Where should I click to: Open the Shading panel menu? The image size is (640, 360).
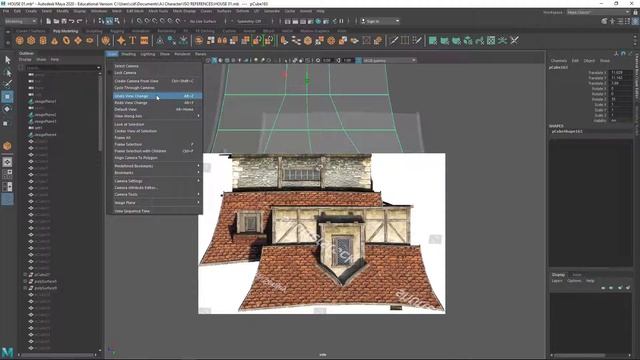[x=128, y=54]
